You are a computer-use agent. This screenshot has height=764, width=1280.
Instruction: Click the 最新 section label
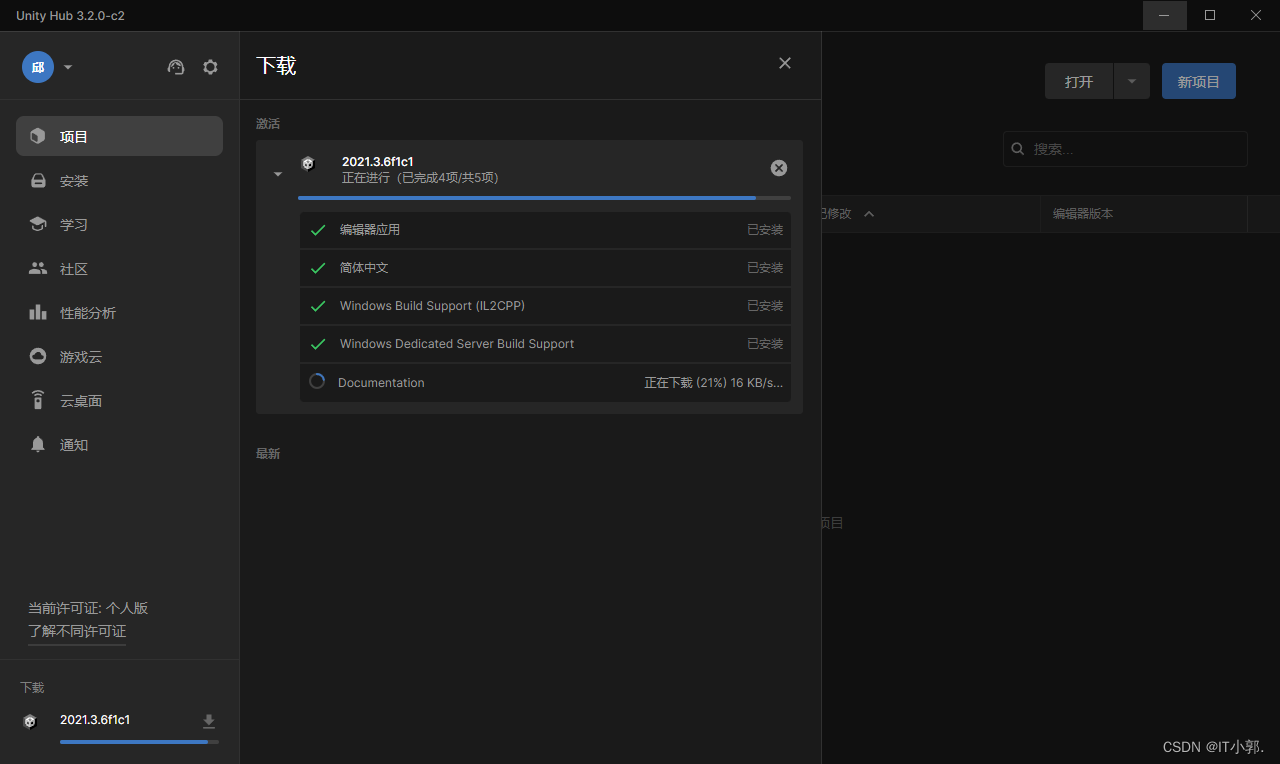click(x=268, y=454)
